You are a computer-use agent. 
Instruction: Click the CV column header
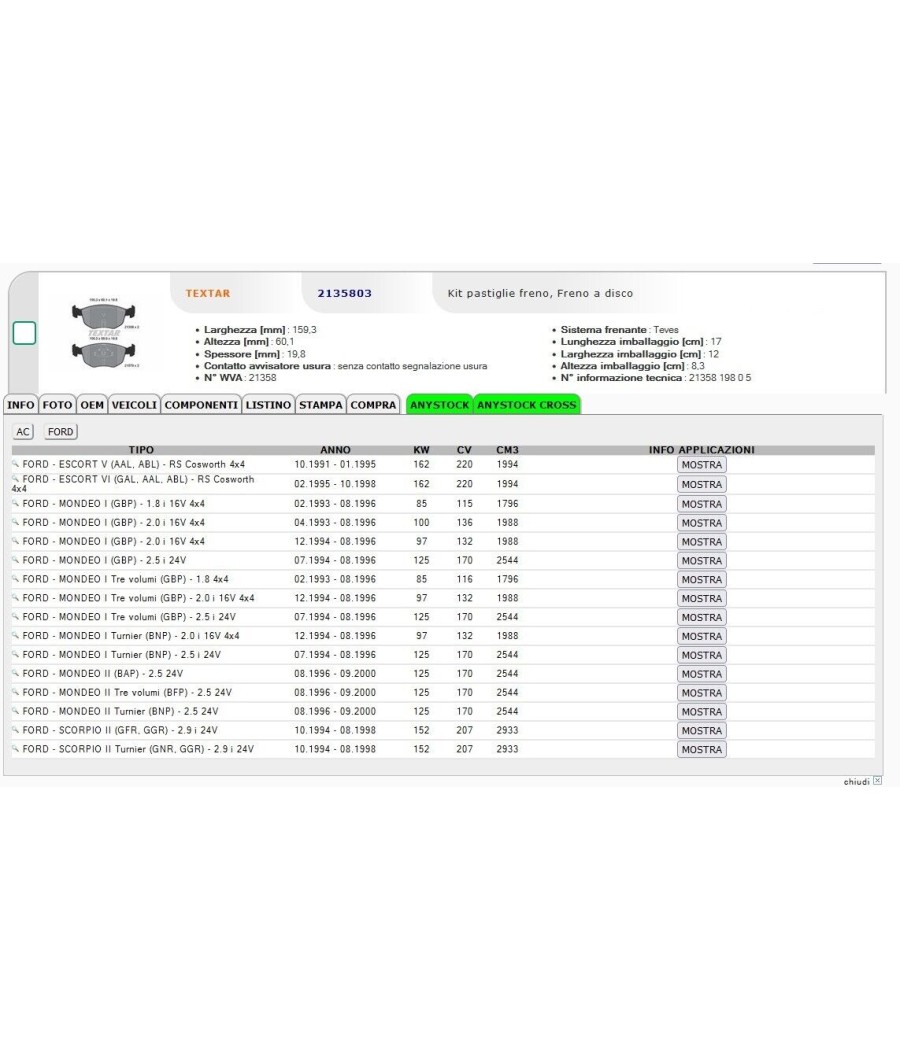coord(464,450)
